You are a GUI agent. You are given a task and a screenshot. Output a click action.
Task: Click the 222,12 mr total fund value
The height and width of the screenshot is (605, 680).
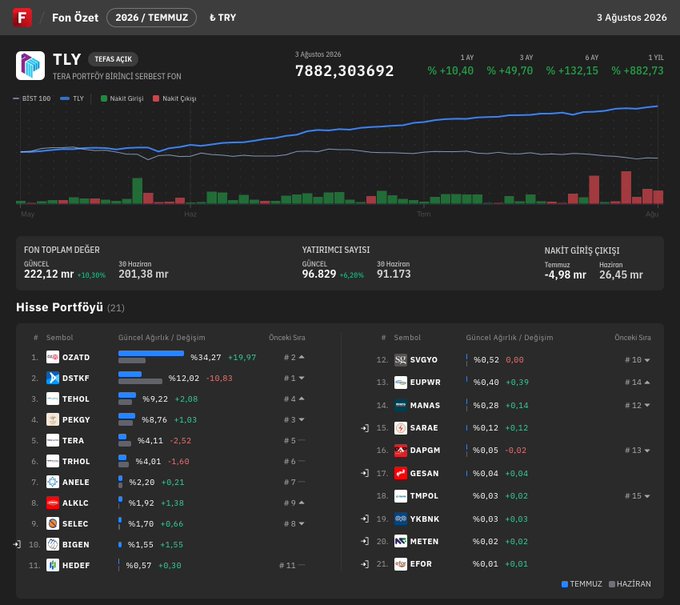[x=49, y=274]
